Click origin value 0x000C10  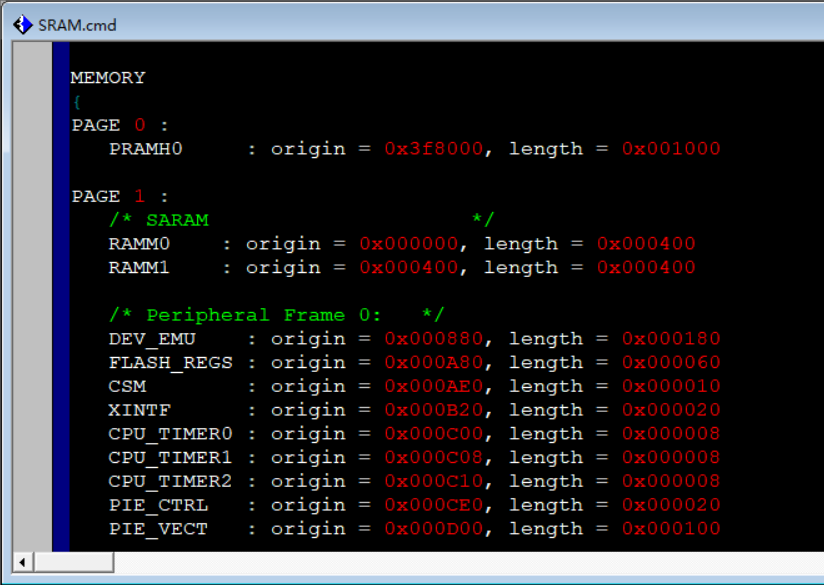pyautogui.click(x=434, y=481)
